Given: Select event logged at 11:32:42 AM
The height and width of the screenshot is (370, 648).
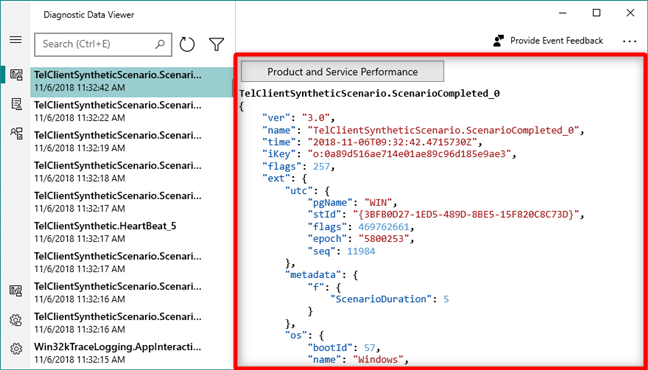Looking at the screenshot, I should coord(131,82).
